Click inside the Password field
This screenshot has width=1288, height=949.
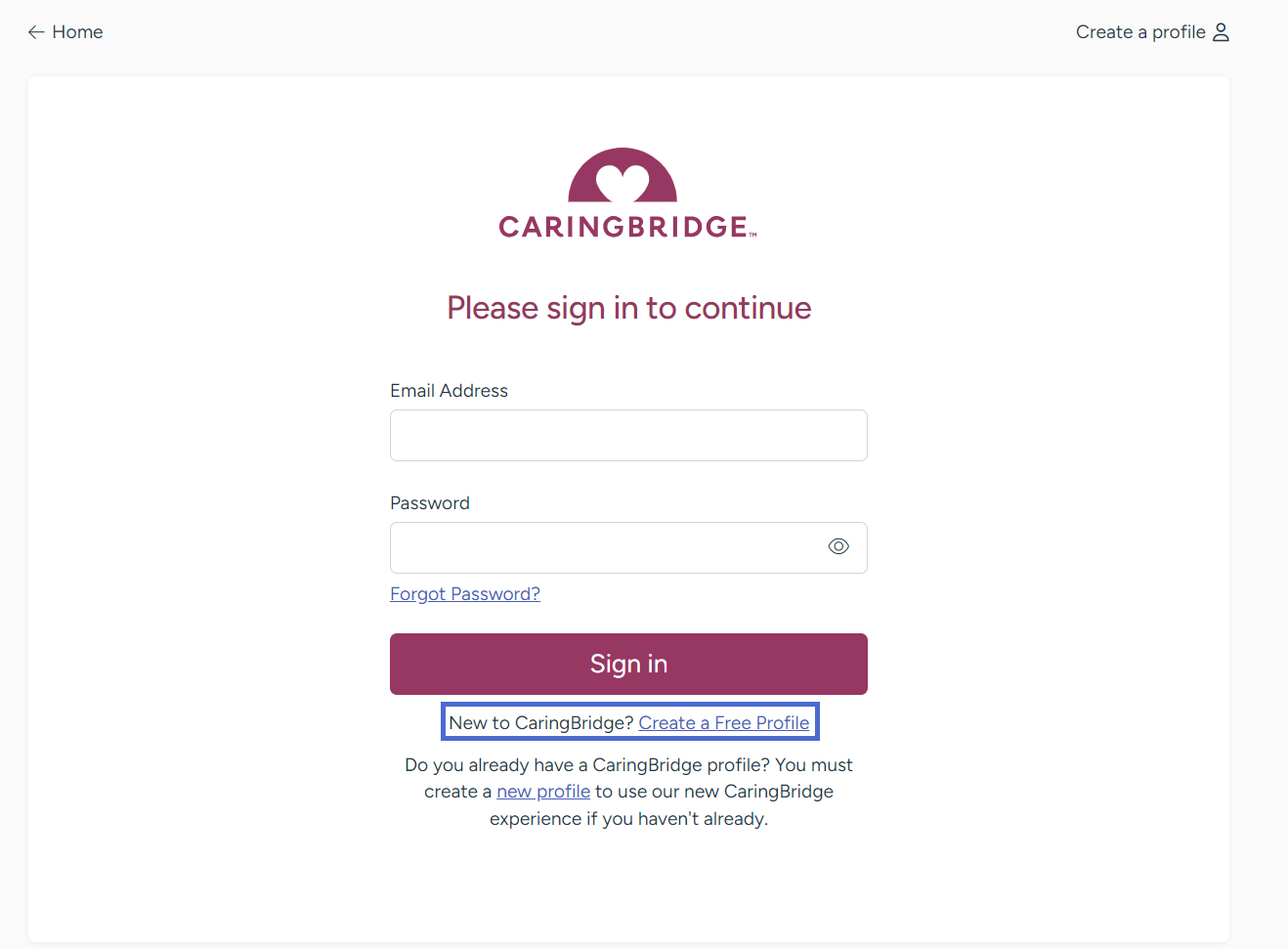(x=606, y=547)
